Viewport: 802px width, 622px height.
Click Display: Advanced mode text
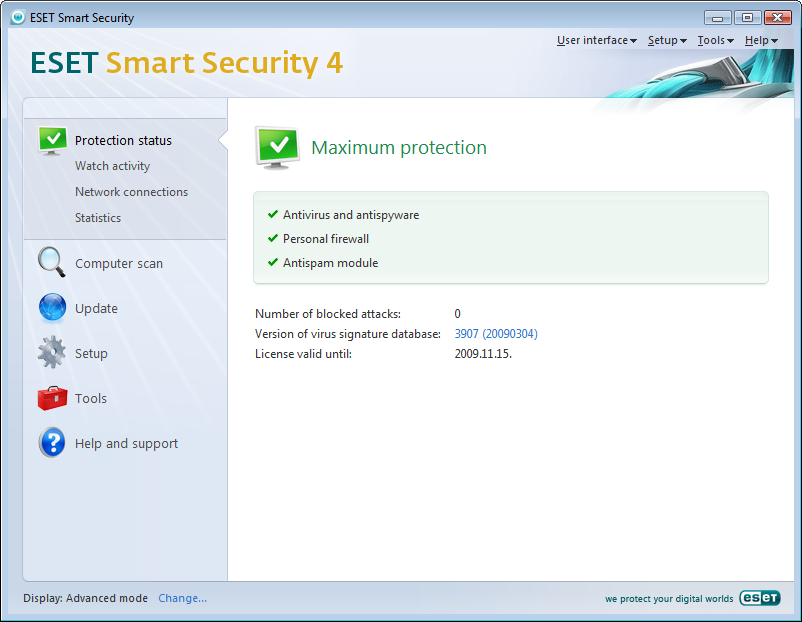tap(85, 598)
